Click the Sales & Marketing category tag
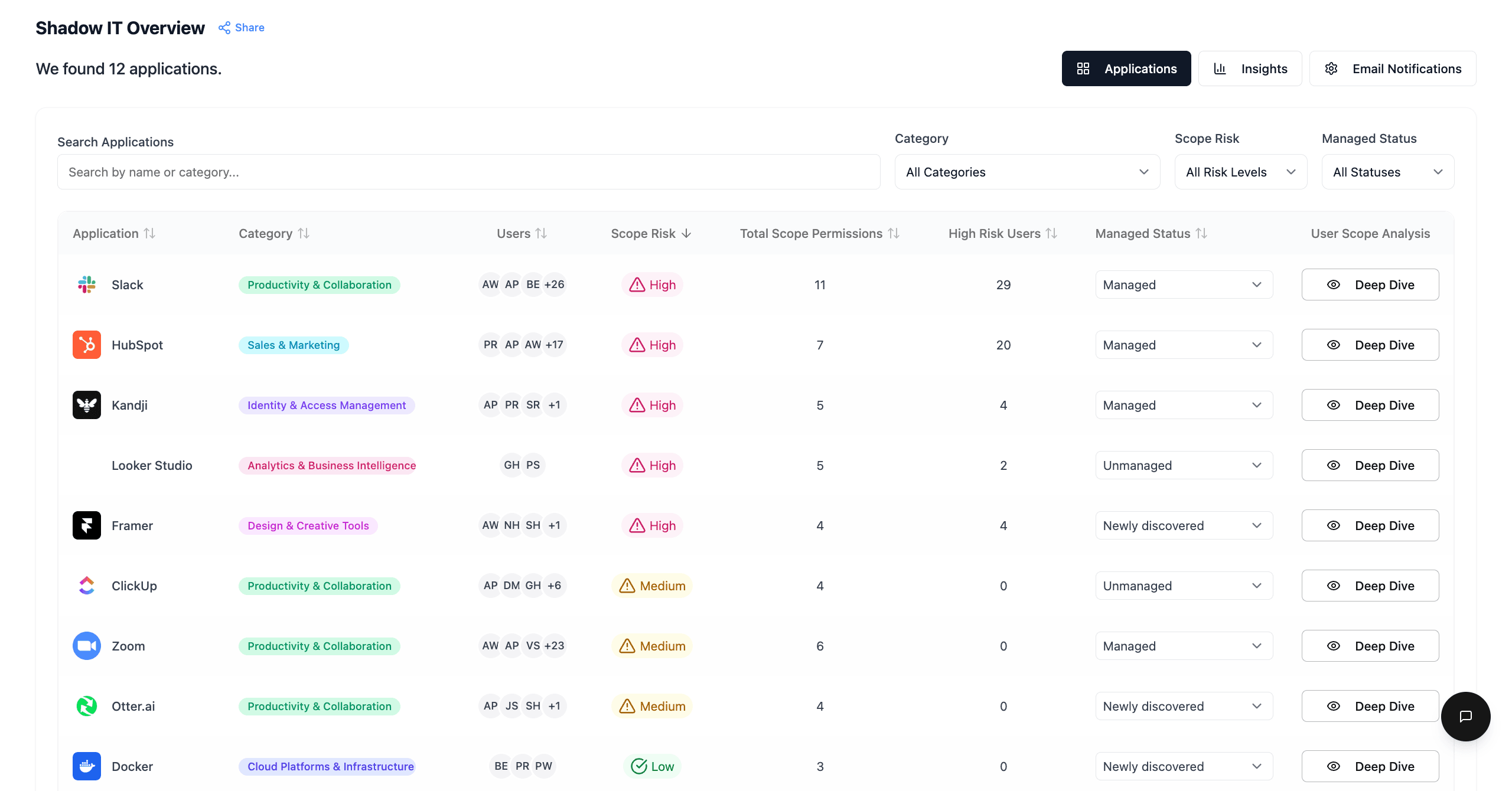Screen dimensions: 1512x791 (294, 345)
